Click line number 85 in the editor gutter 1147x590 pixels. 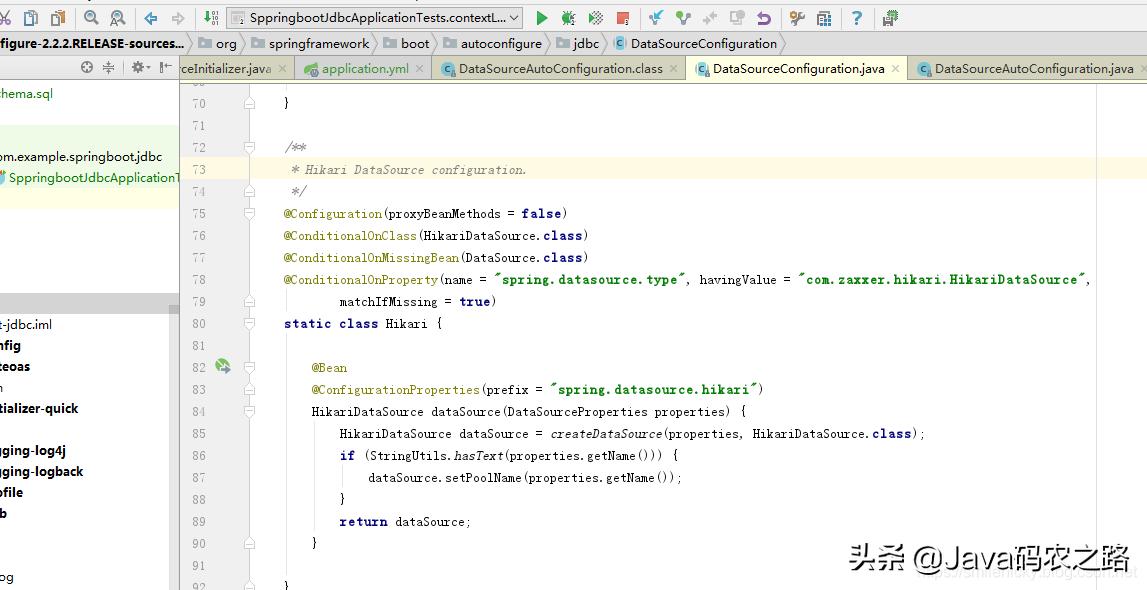click(x=197, y=433)
